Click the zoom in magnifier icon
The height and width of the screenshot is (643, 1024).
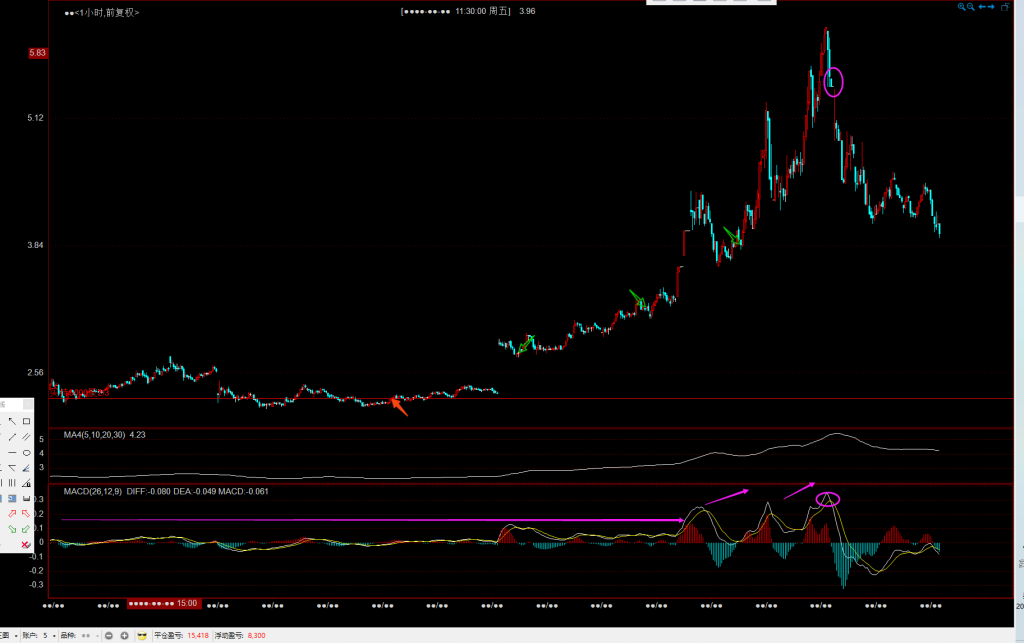[x=961, y=7]
